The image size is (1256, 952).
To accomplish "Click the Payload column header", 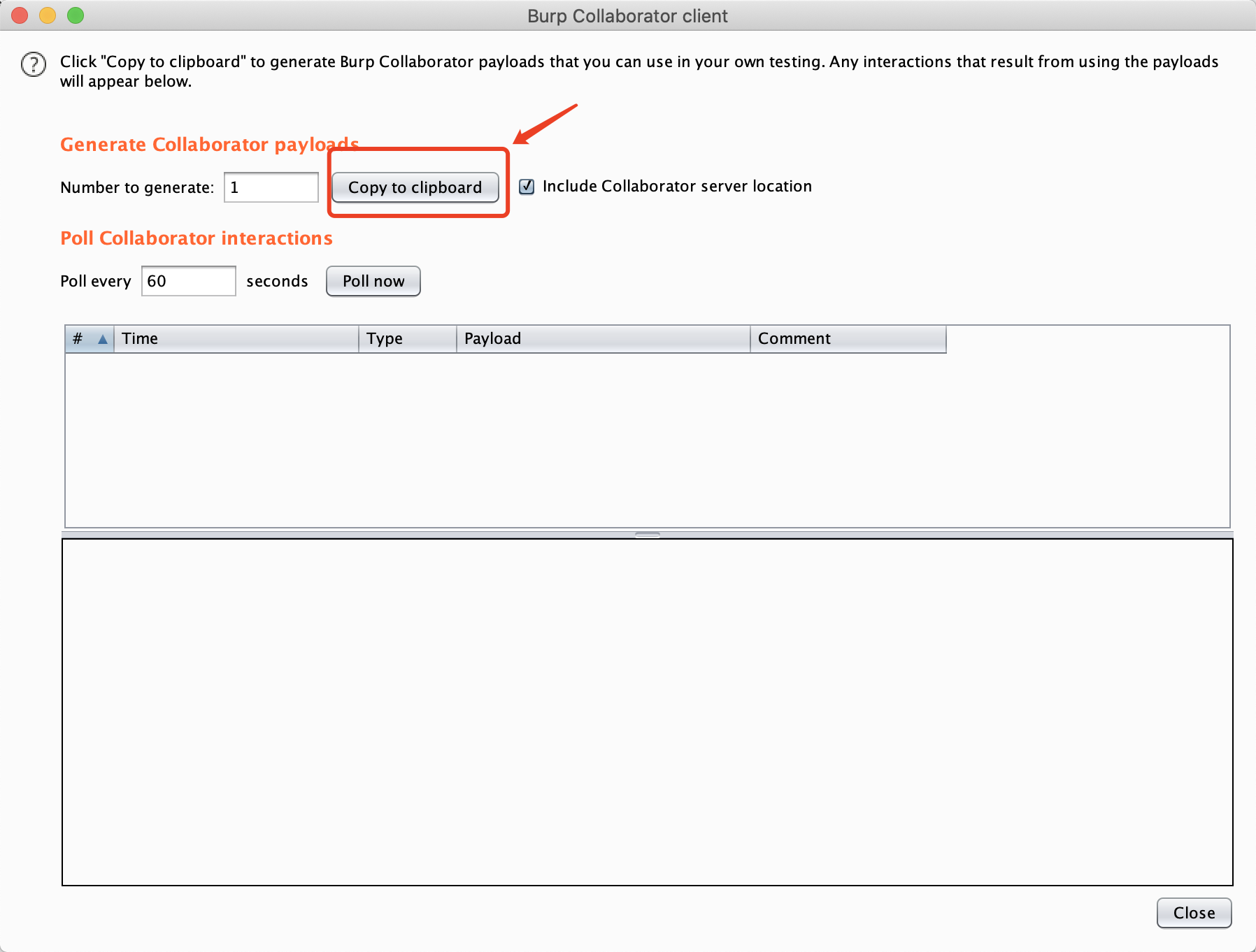I will [x=603, y=339].
